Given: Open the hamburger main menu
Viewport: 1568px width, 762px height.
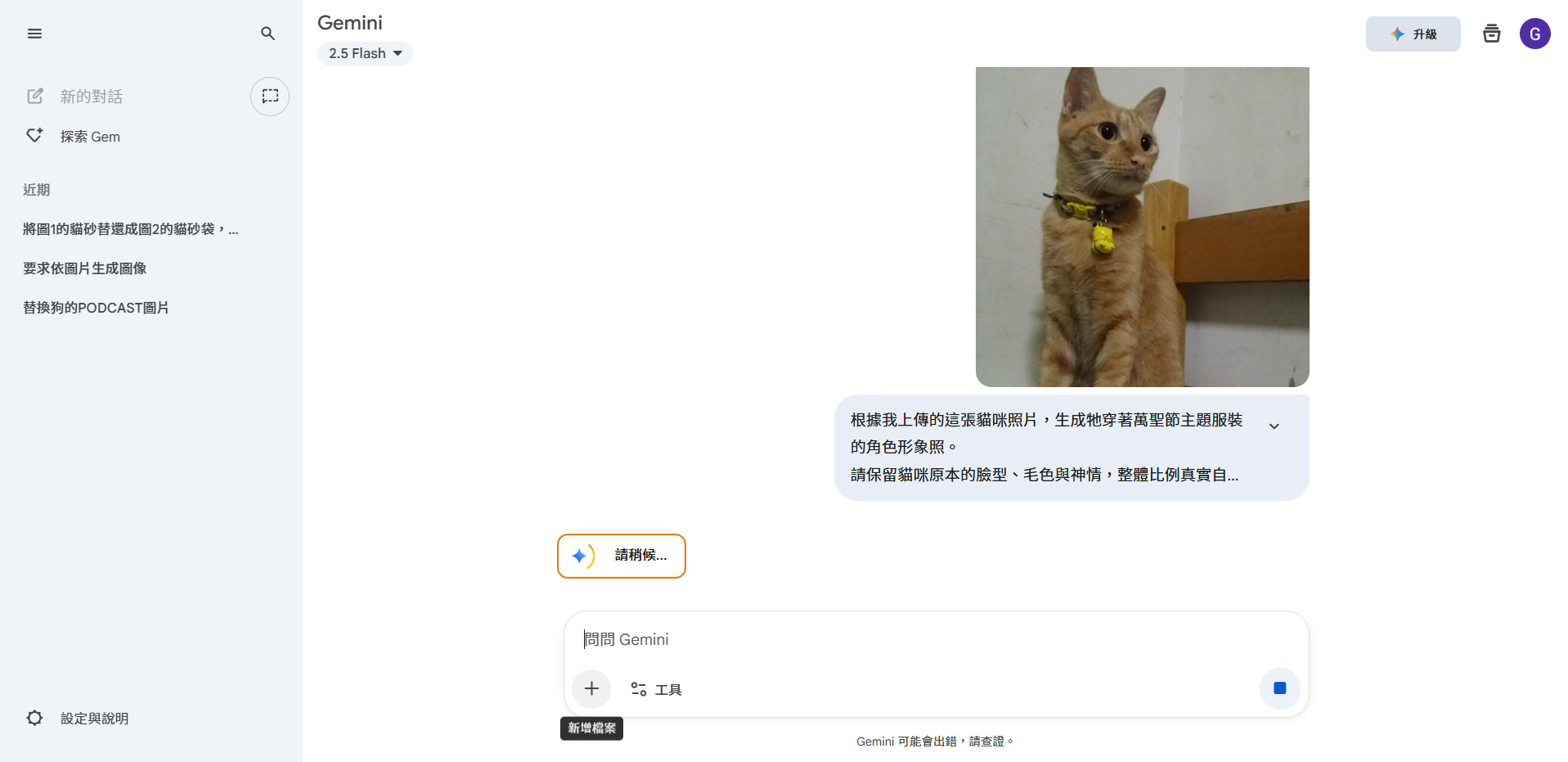Looking at the screenshot, I should [x=34, y=34].
